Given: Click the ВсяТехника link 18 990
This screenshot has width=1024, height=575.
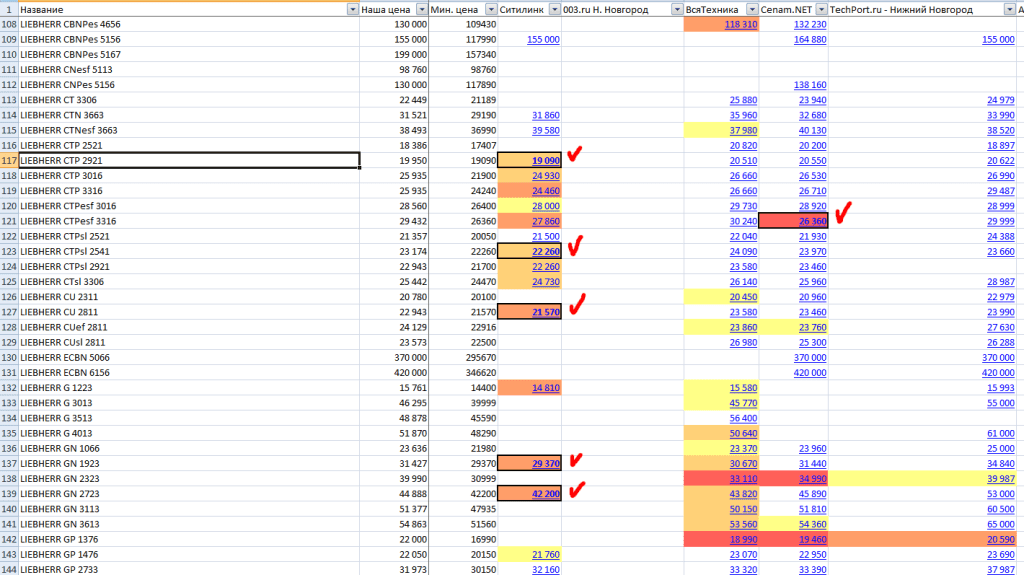Looking at the screenshot, I should click(x=743, y=540).
